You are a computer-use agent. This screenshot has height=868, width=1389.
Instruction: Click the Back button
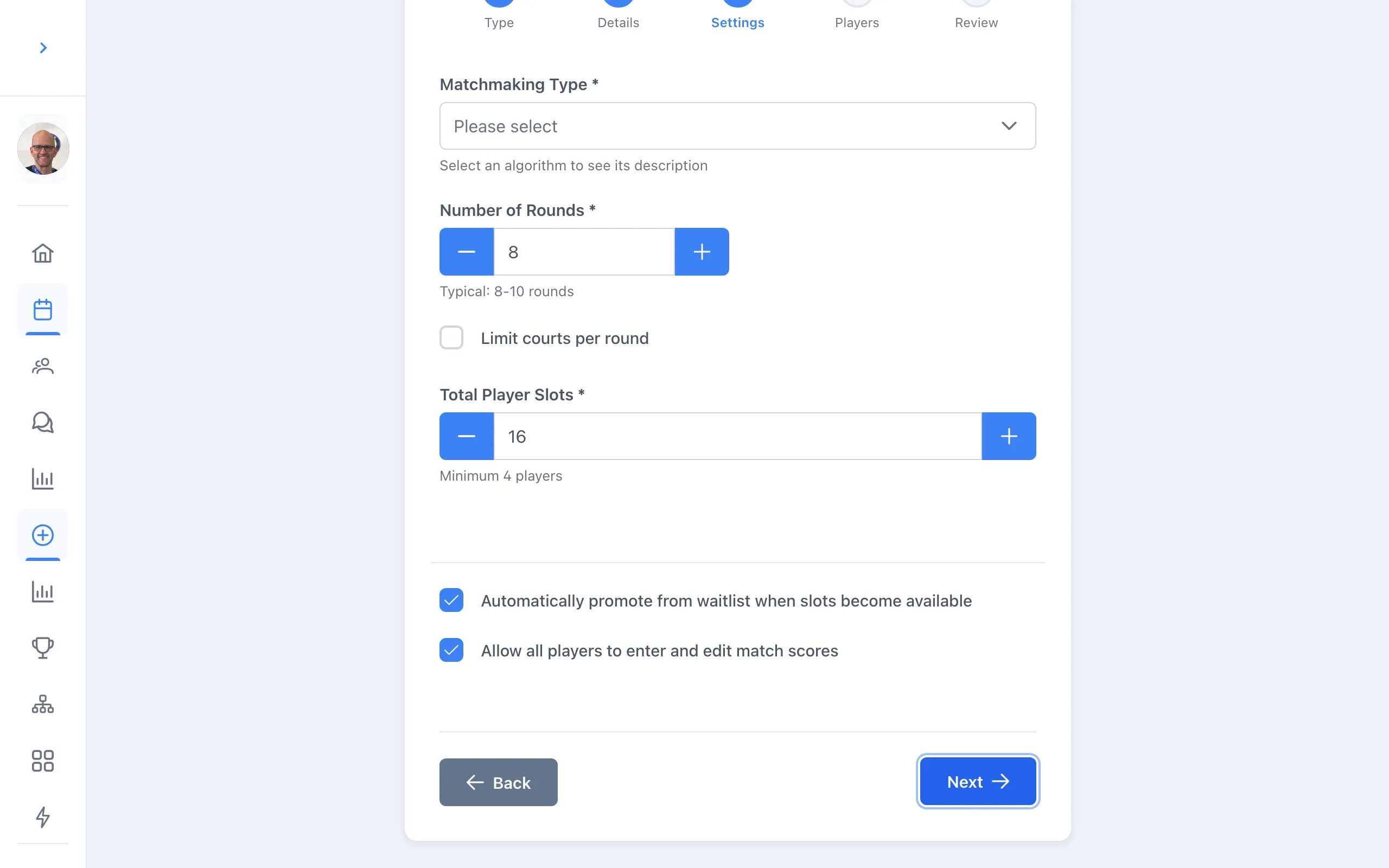point(498,782)
